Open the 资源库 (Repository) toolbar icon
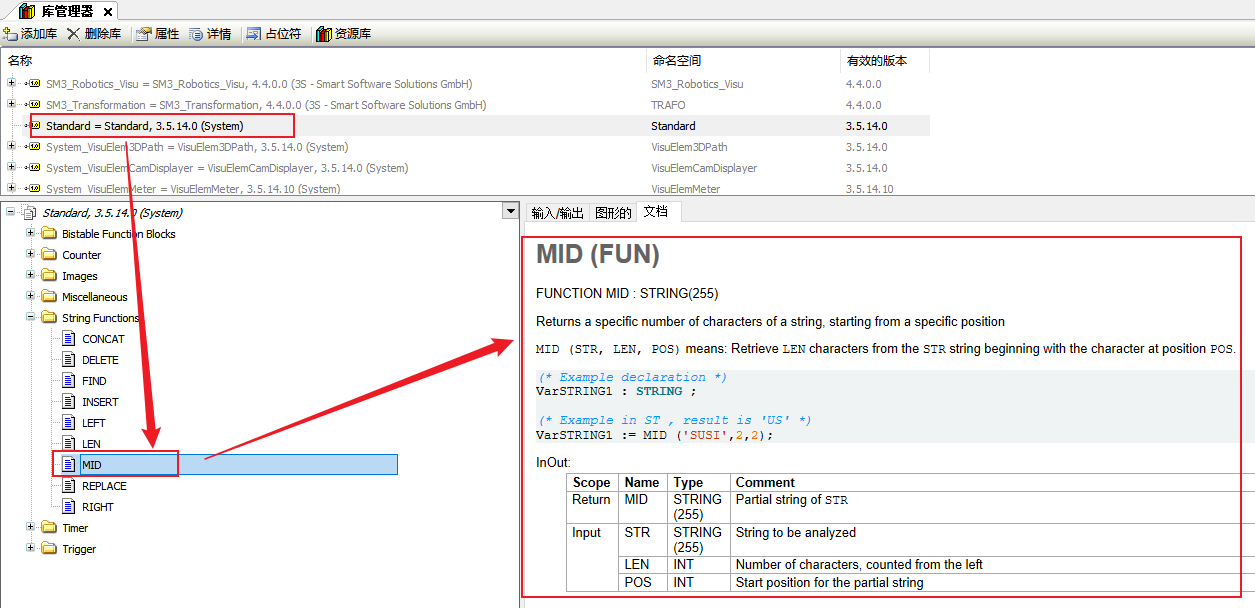Screen dimensions: 1255x608 pyautogui.click(x=324, y=34)
